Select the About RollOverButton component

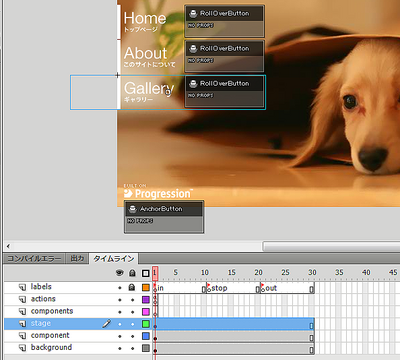tap(224, 56)
